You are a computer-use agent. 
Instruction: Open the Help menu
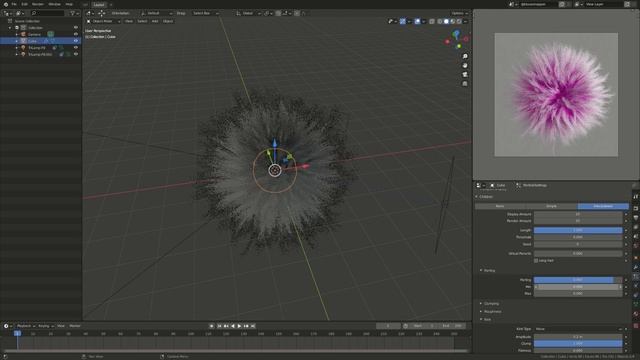69,4
